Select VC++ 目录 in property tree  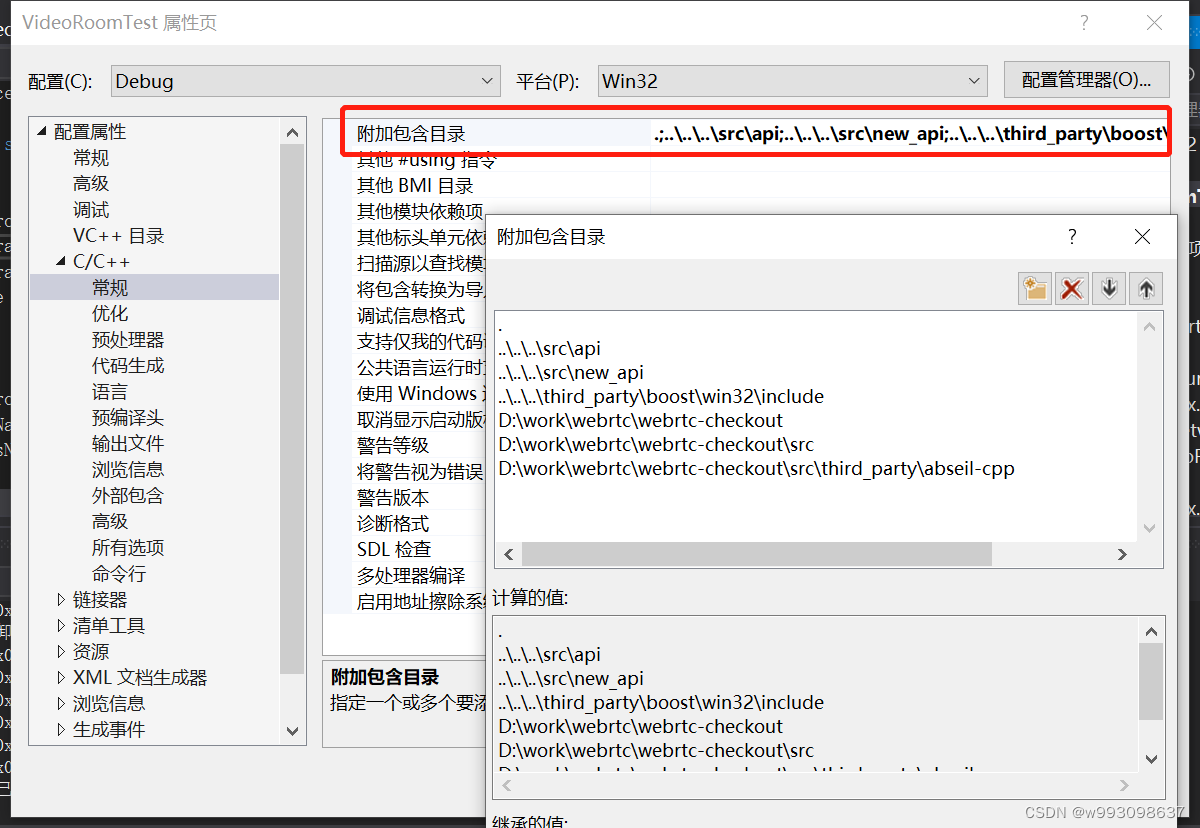pos(118,236)
